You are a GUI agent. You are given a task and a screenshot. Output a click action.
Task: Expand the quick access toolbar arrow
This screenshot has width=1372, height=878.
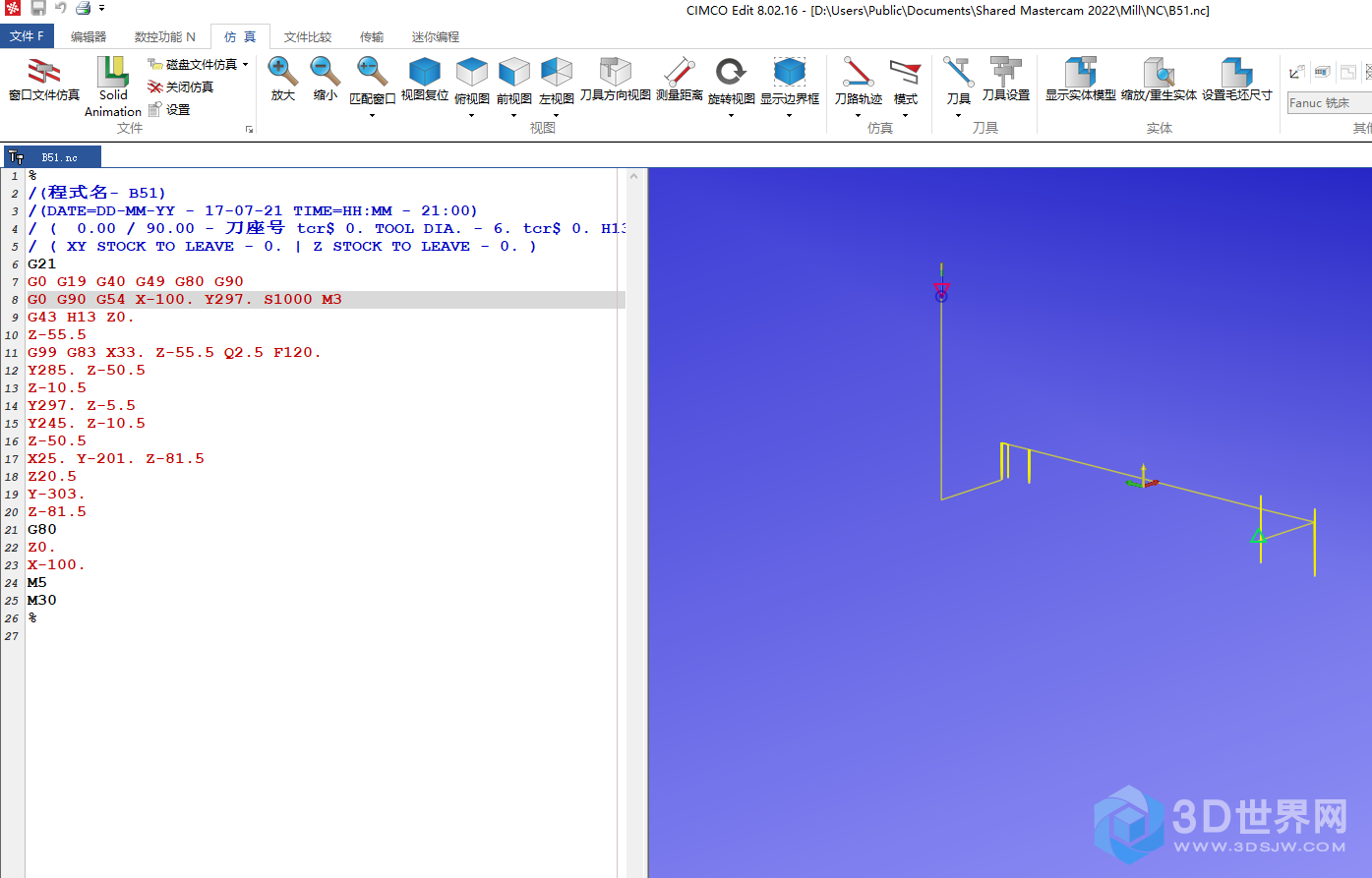[x=101, y=9]
